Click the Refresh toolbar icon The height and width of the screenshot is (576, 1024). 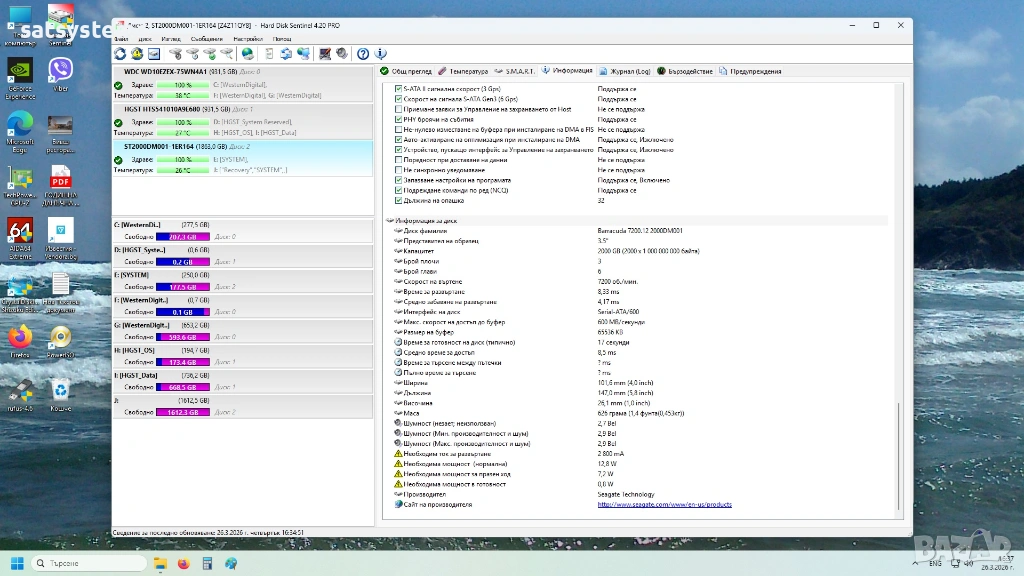[x=121, y=54]
